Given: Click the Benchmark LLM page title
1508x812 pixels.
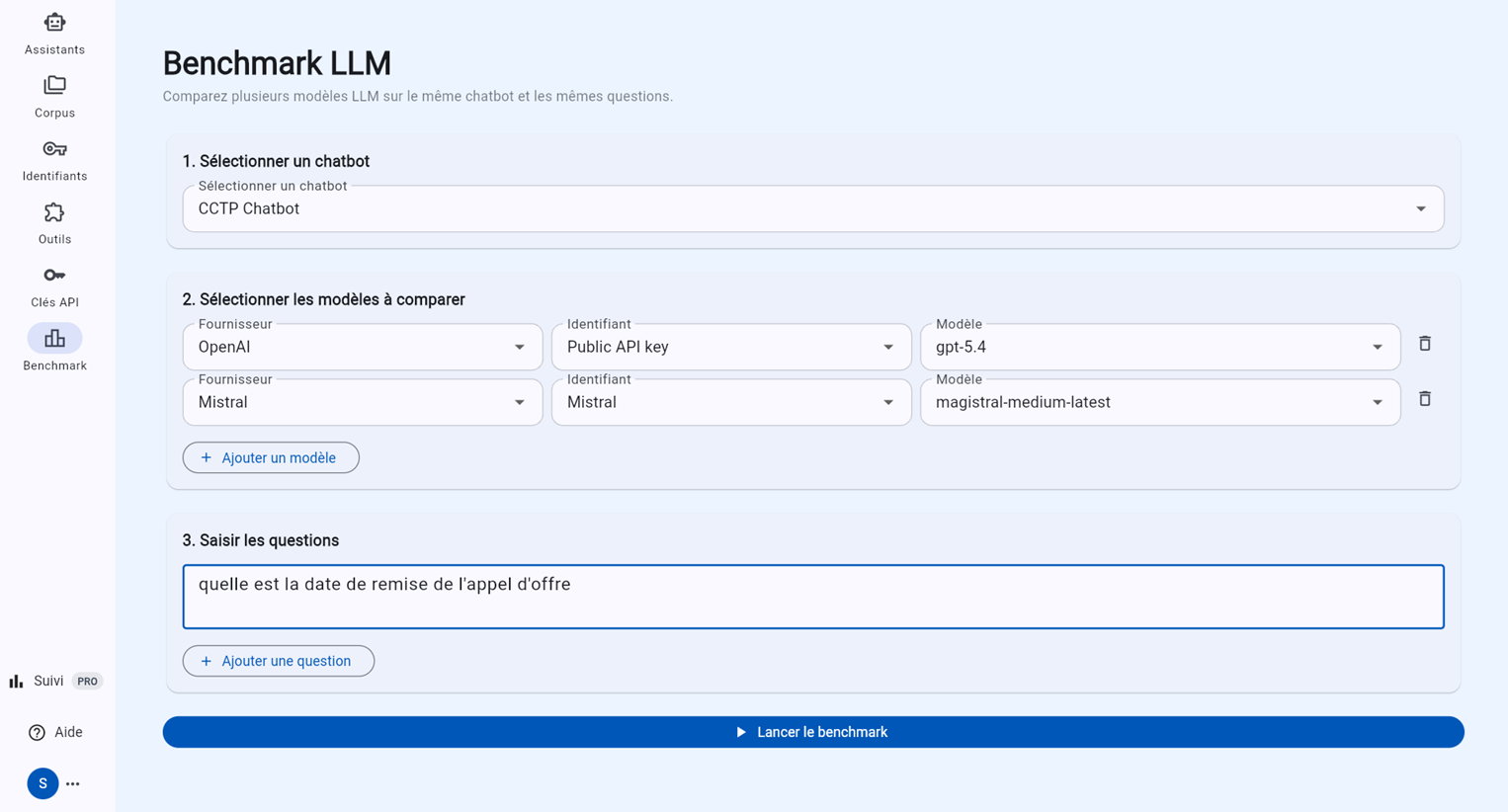Looking at the screenshot, I should (277, 63).
